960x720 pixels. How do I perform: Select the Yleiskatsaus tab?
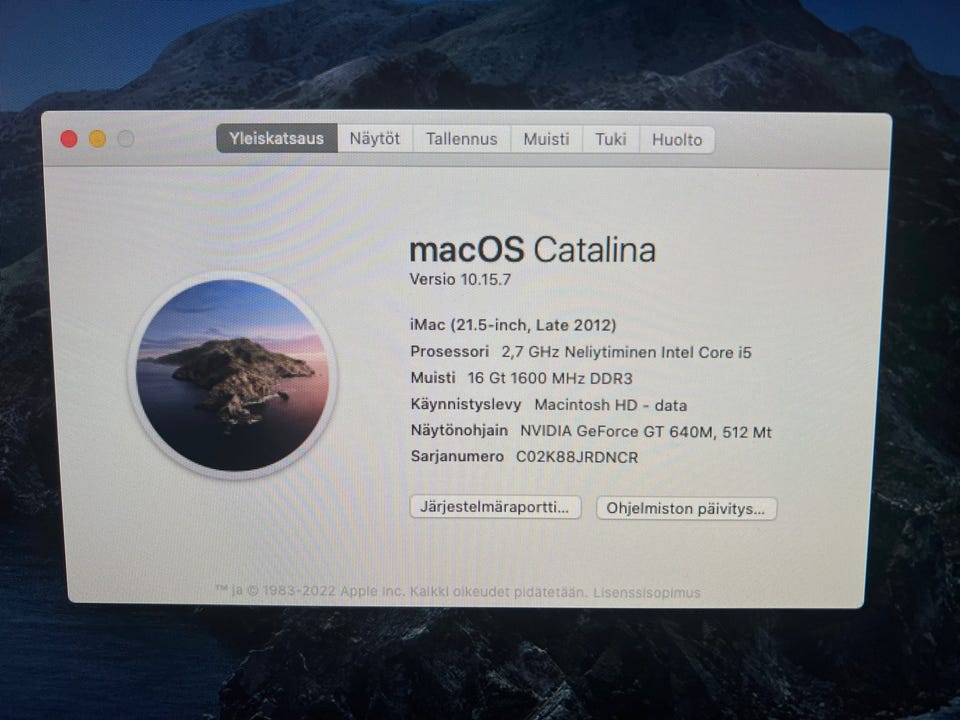click(277, 138)
